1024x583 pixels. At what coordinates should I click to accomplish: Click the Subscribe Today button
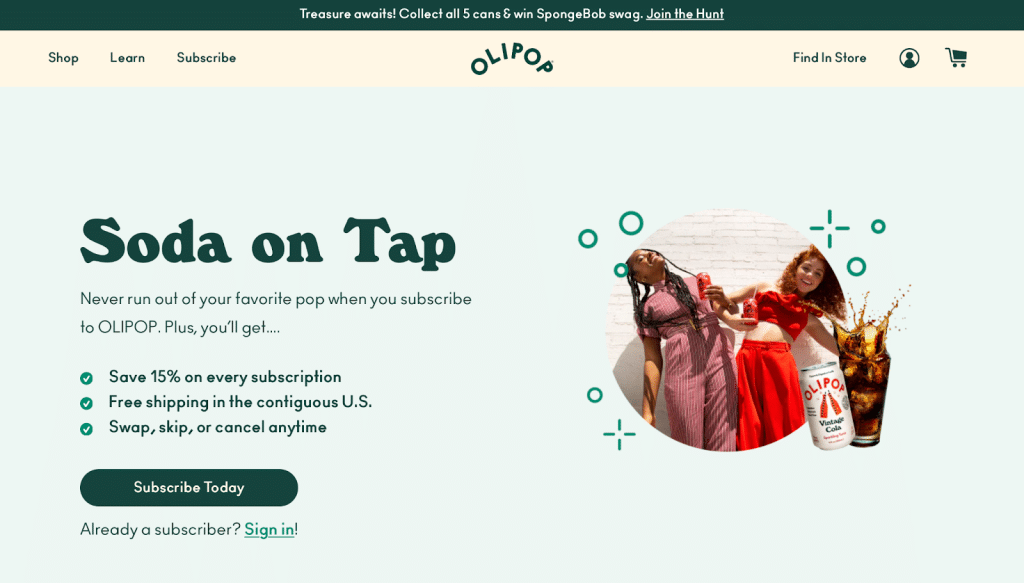[189, 488]
